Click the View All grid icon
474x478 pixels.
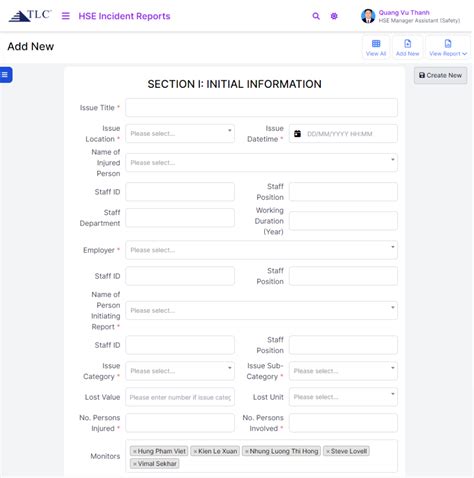[376, 44]
